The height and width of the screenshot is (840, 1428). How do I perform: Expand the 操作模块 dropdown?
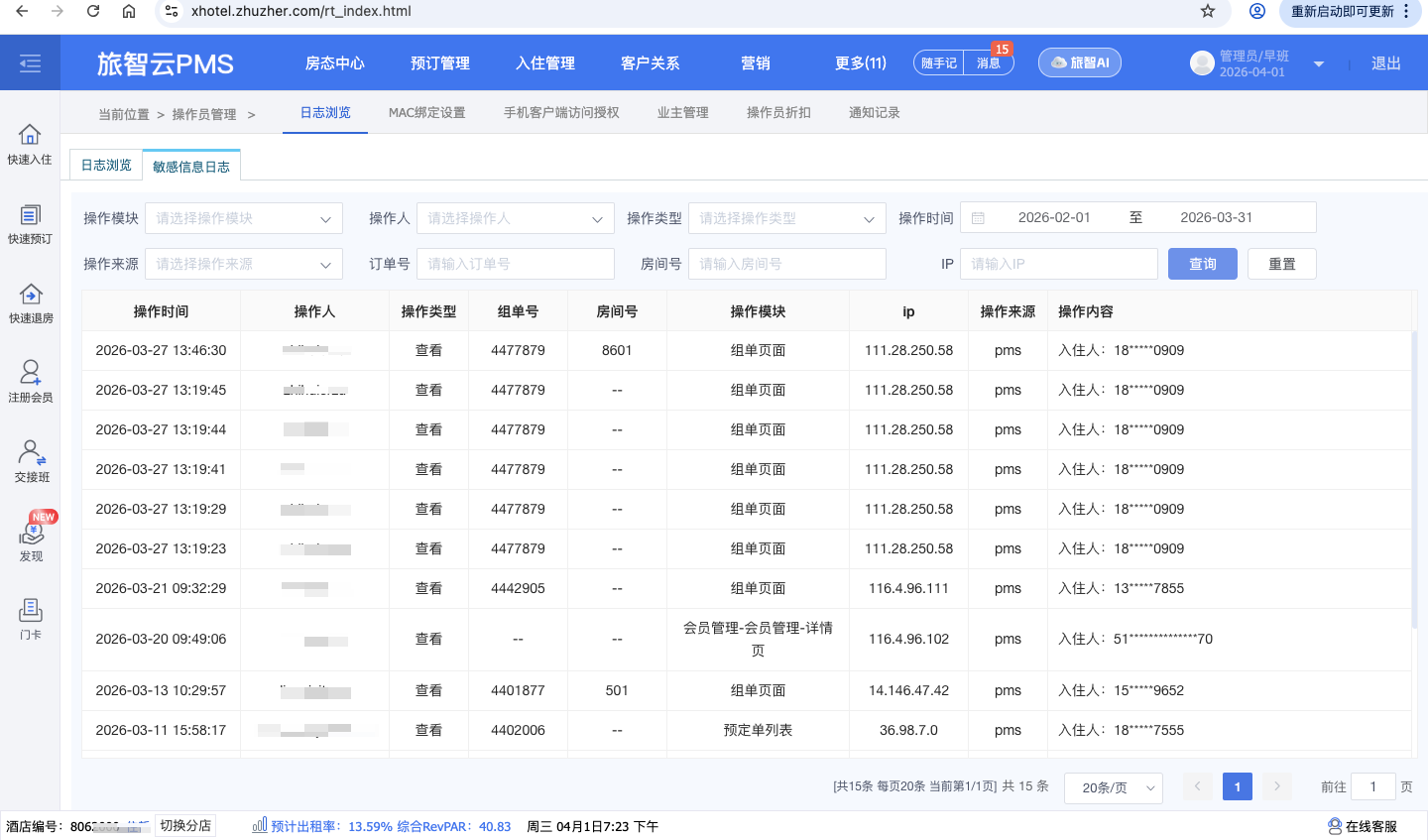click(x=244, y=218)
